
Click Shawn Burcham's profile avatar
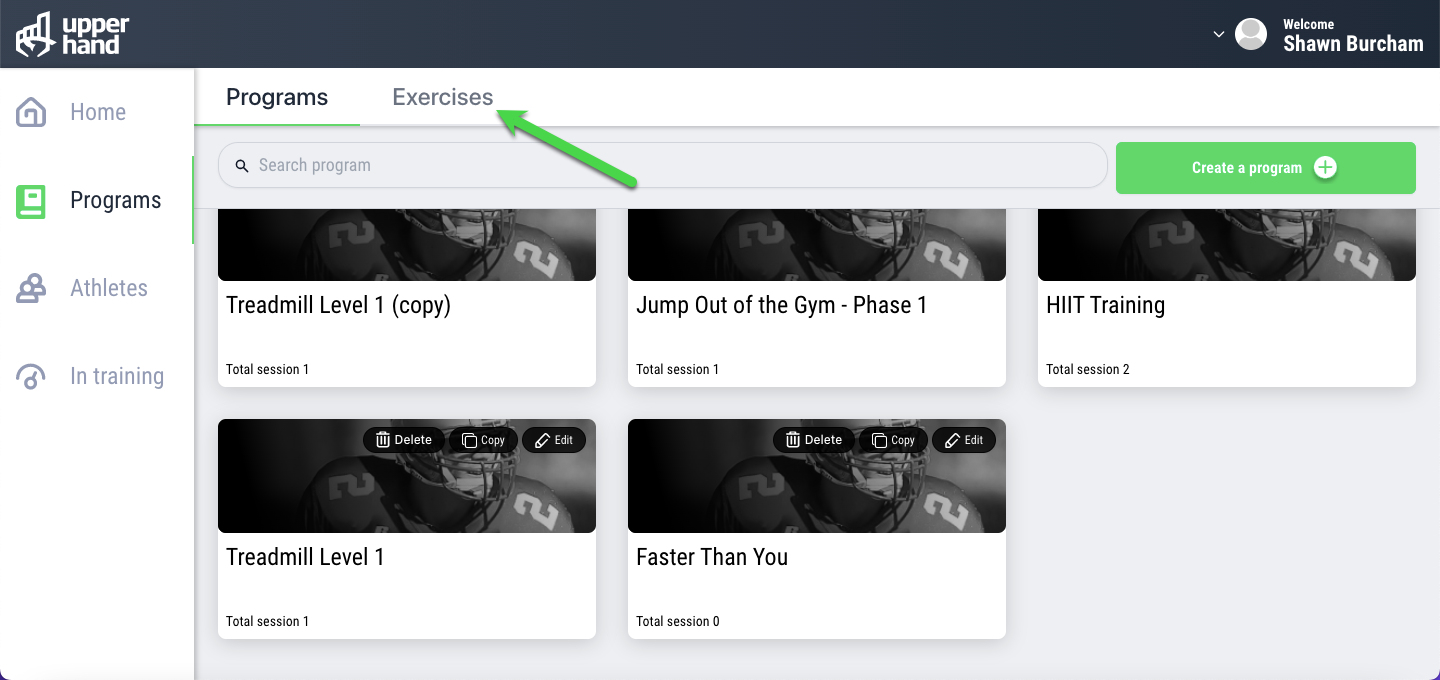click(x=1251, y=34)
